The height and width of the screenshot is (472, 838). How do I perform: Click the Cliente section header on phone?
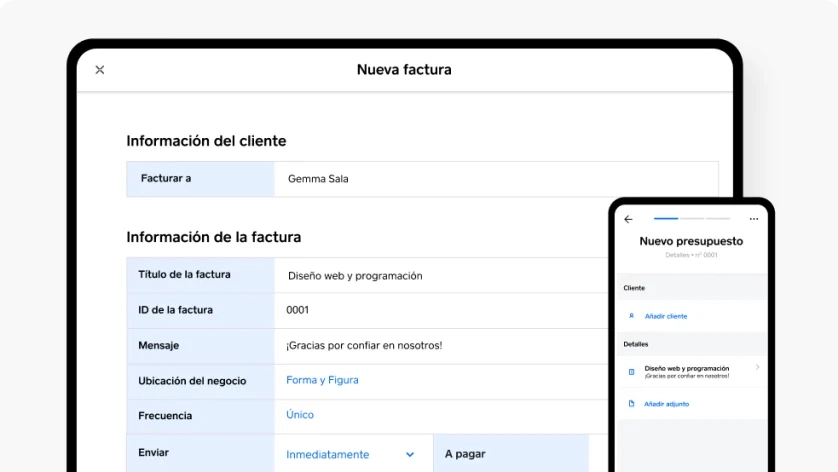[634, 288]
